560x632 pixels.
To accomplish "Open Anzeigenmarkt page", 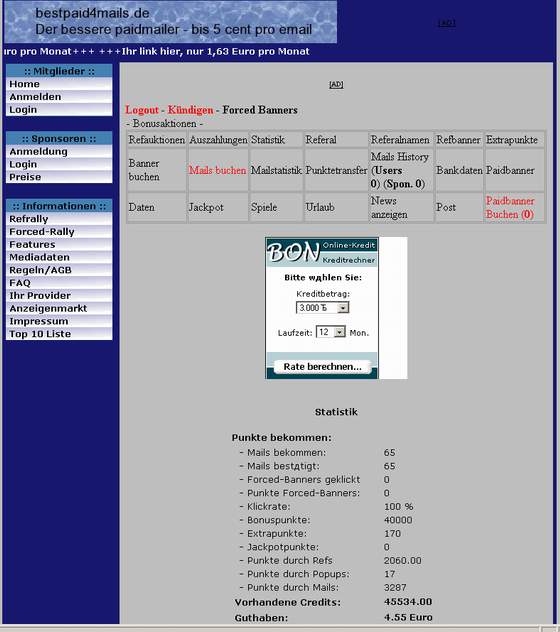I will click(x=59, y=308).
